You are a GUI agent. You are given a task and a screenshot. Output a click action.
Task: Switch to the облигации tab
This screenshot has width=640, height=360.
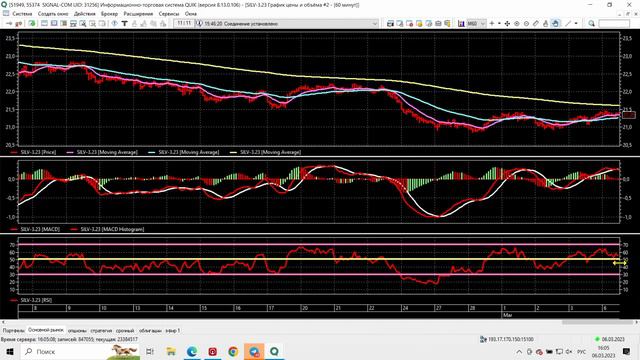click(x=150, y=331)
